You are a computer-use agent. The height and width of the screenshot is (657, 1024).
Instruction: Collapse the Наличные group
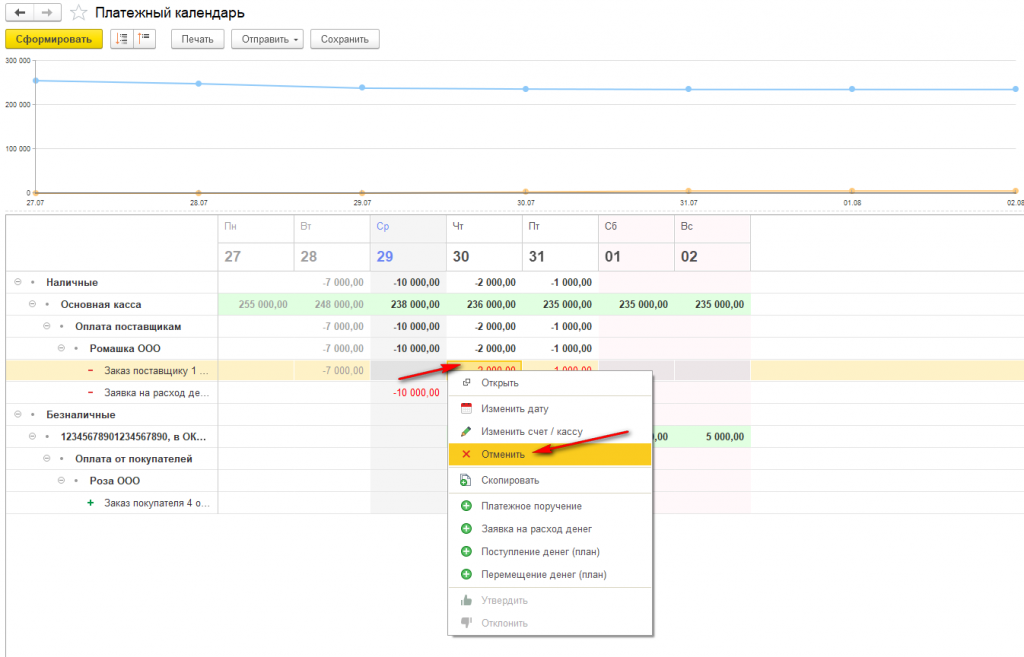pyautogui.click(x=18, y=282)
